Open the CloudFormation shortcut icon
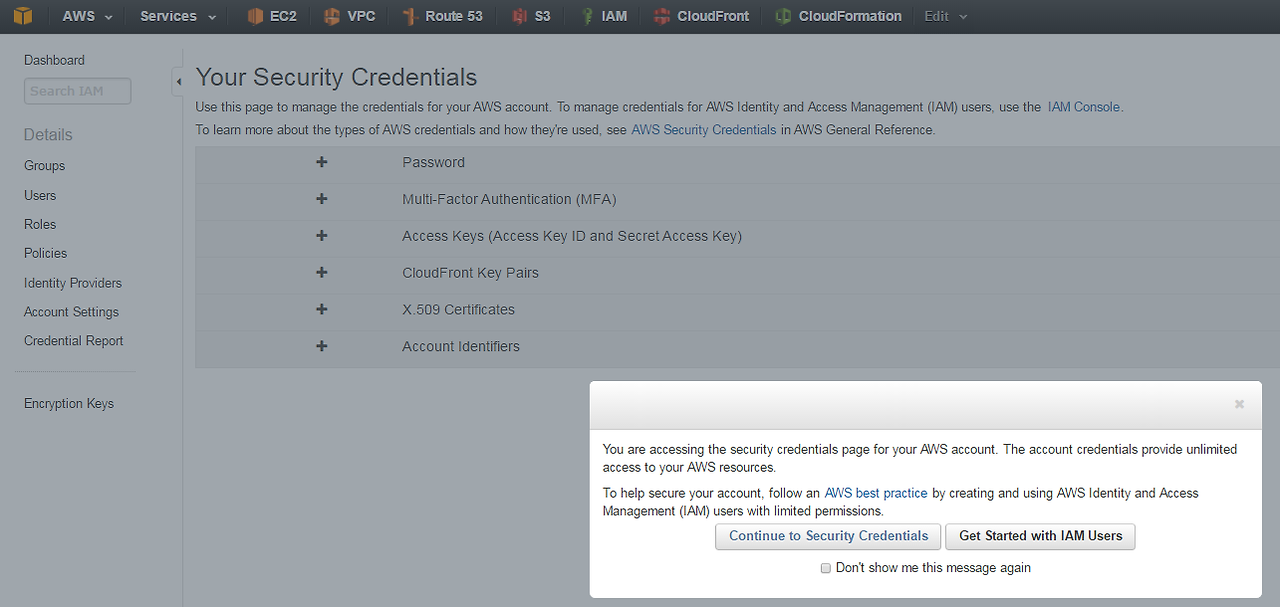The image size is (1280, 607). pyautogui.click(x=783, y=16)
